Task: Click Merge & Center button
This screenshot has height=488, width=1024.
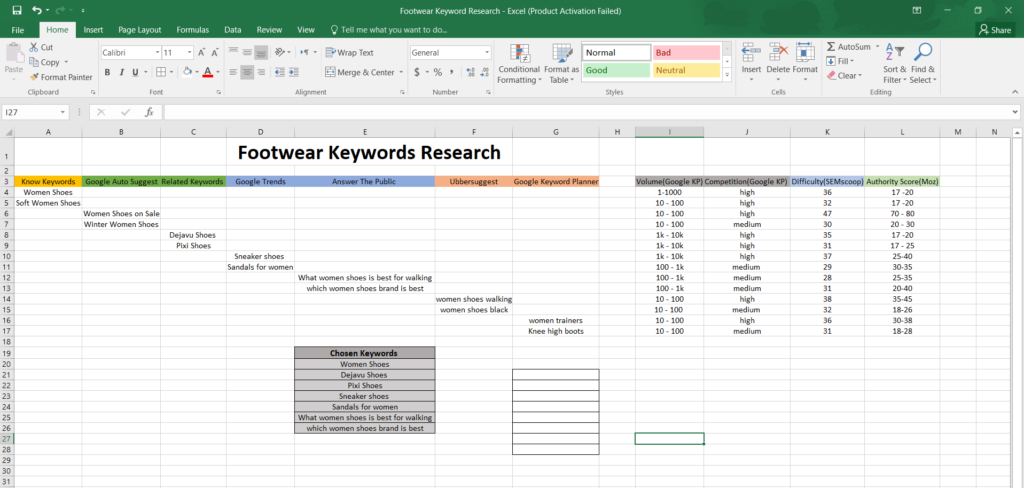Action: point(360,73)
